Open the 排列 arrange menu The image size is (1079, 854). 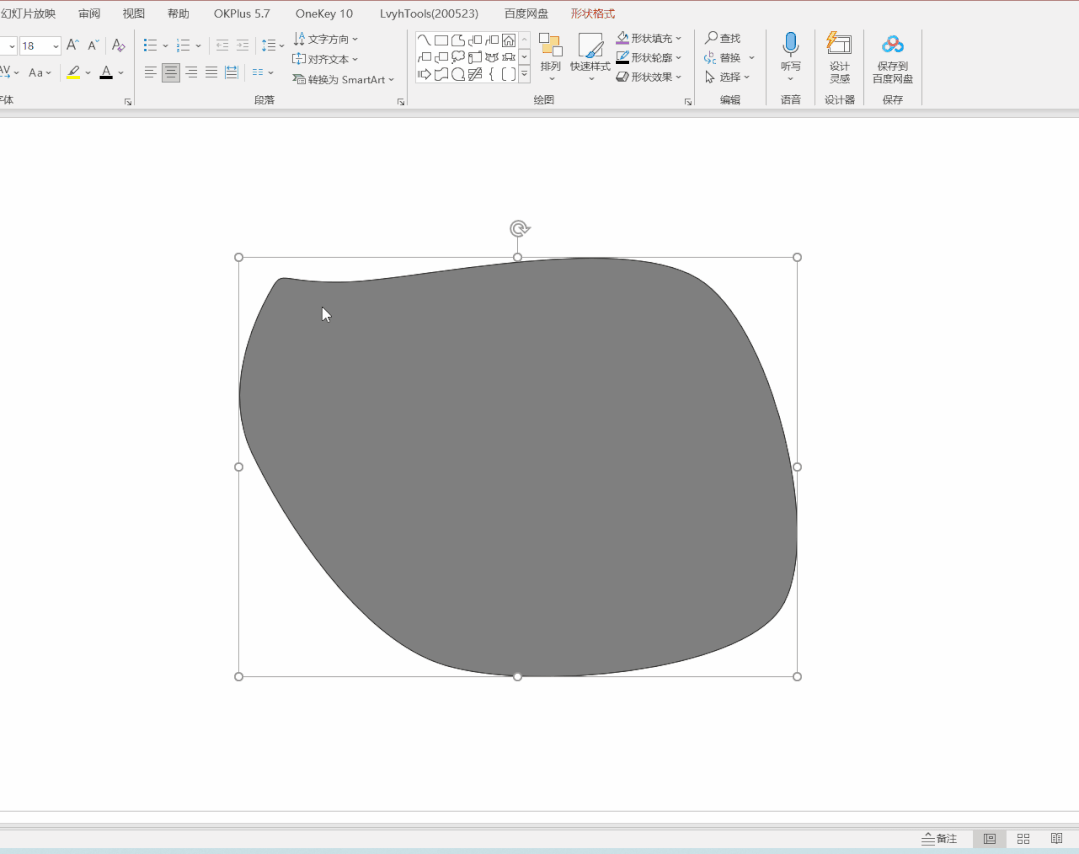click(551, 57)
